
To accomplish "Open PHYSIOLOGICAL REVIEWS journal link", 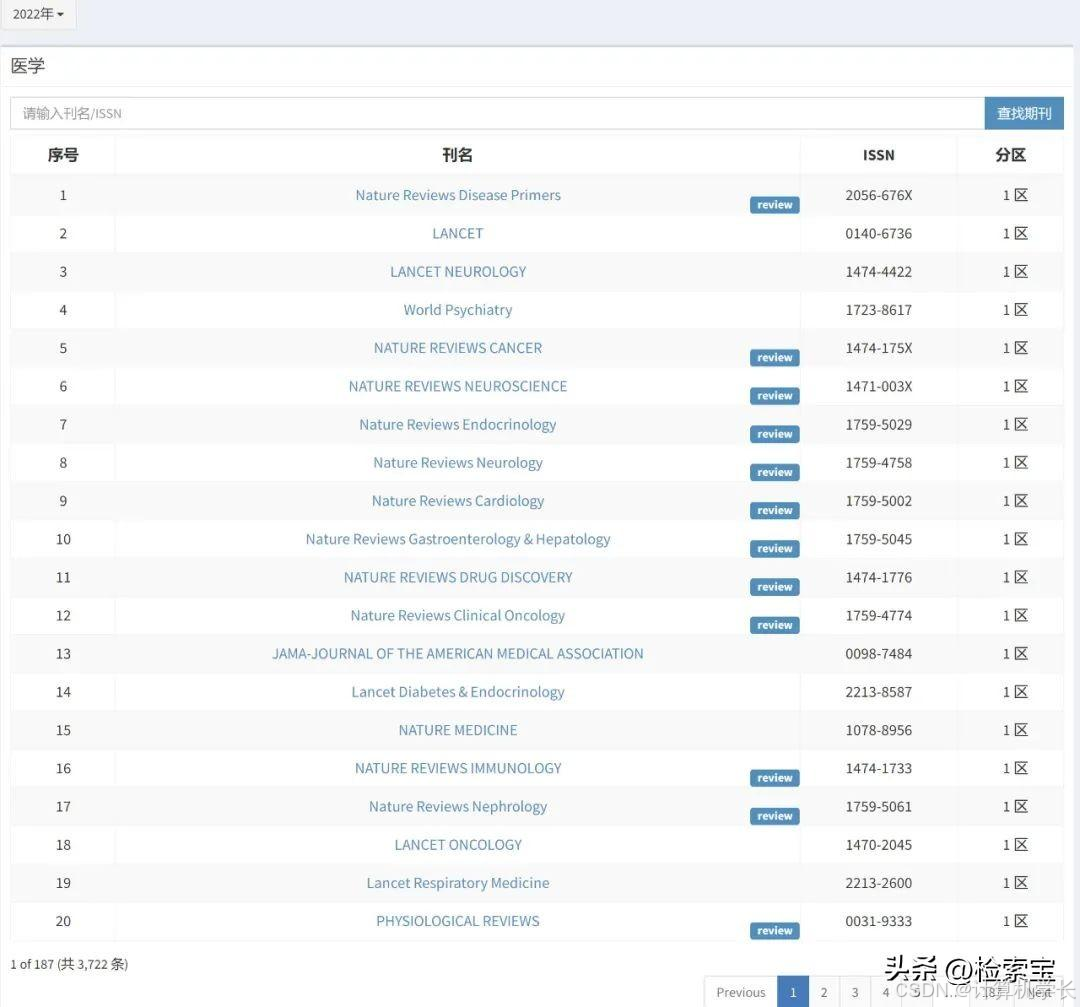I will pos(458,921).
